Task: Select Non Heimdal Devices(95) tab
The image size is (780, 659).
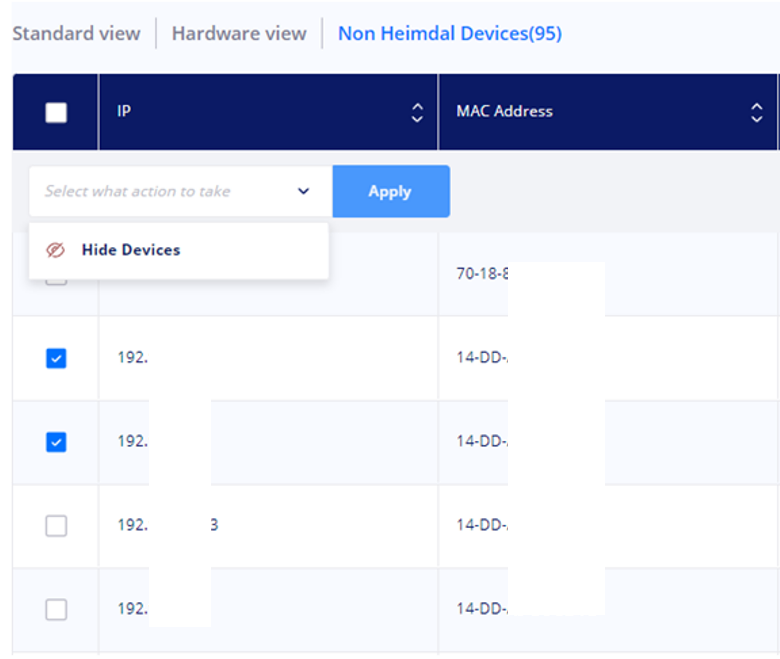Action: pyautogui.click(x=450, y=33)
